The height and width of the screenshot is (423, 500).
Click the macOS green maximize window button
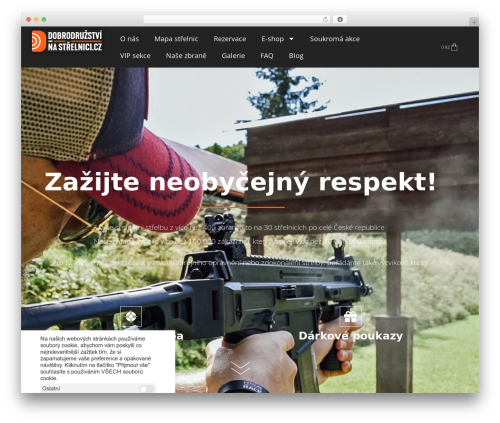(x=44, y=20)
